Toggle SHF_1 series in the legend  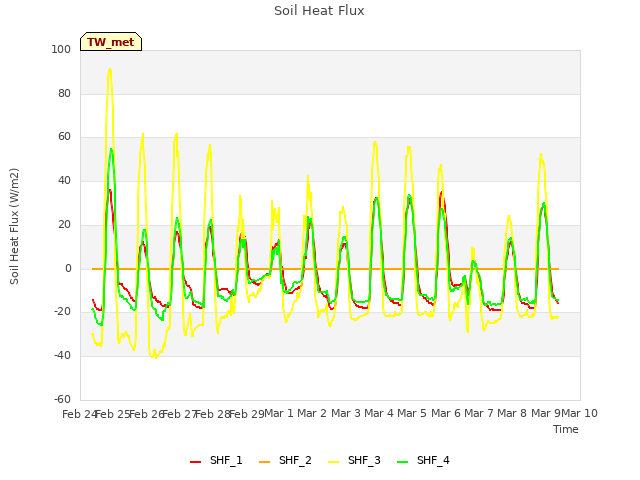pos(216,461)
